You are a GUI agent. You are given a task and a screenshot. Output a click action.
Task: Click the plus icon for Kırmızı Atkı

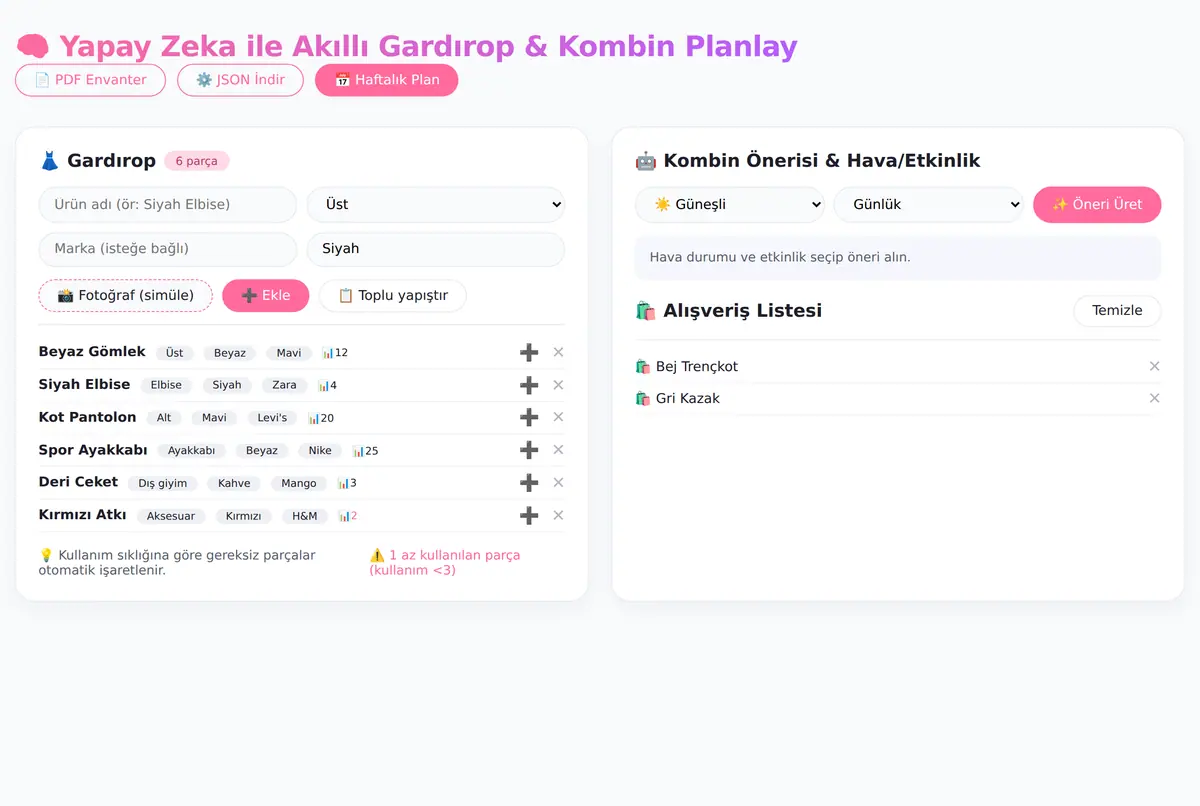(x=529, y=515)
